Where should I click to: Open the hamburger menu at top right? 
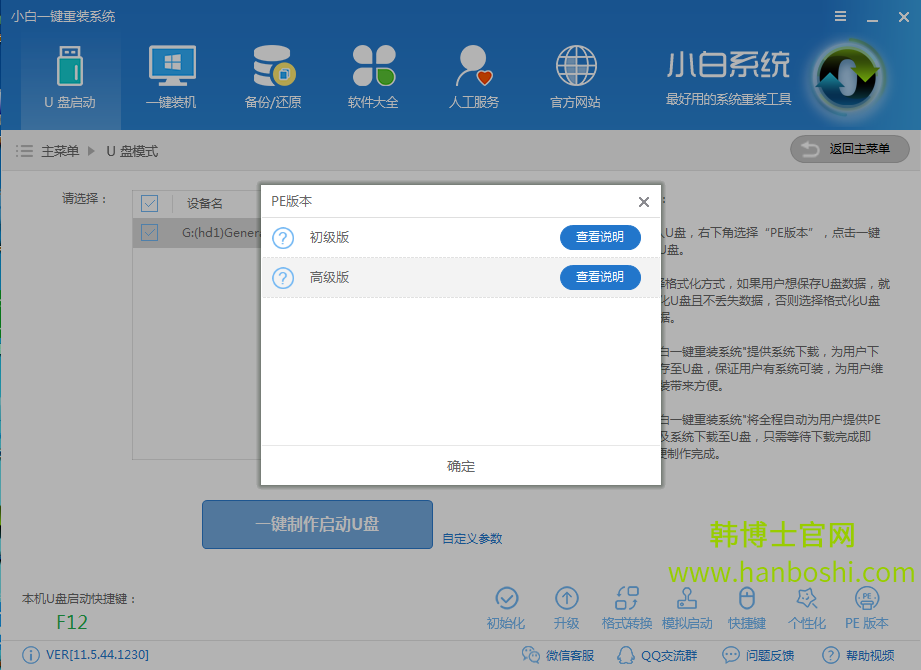pos(839,15)
